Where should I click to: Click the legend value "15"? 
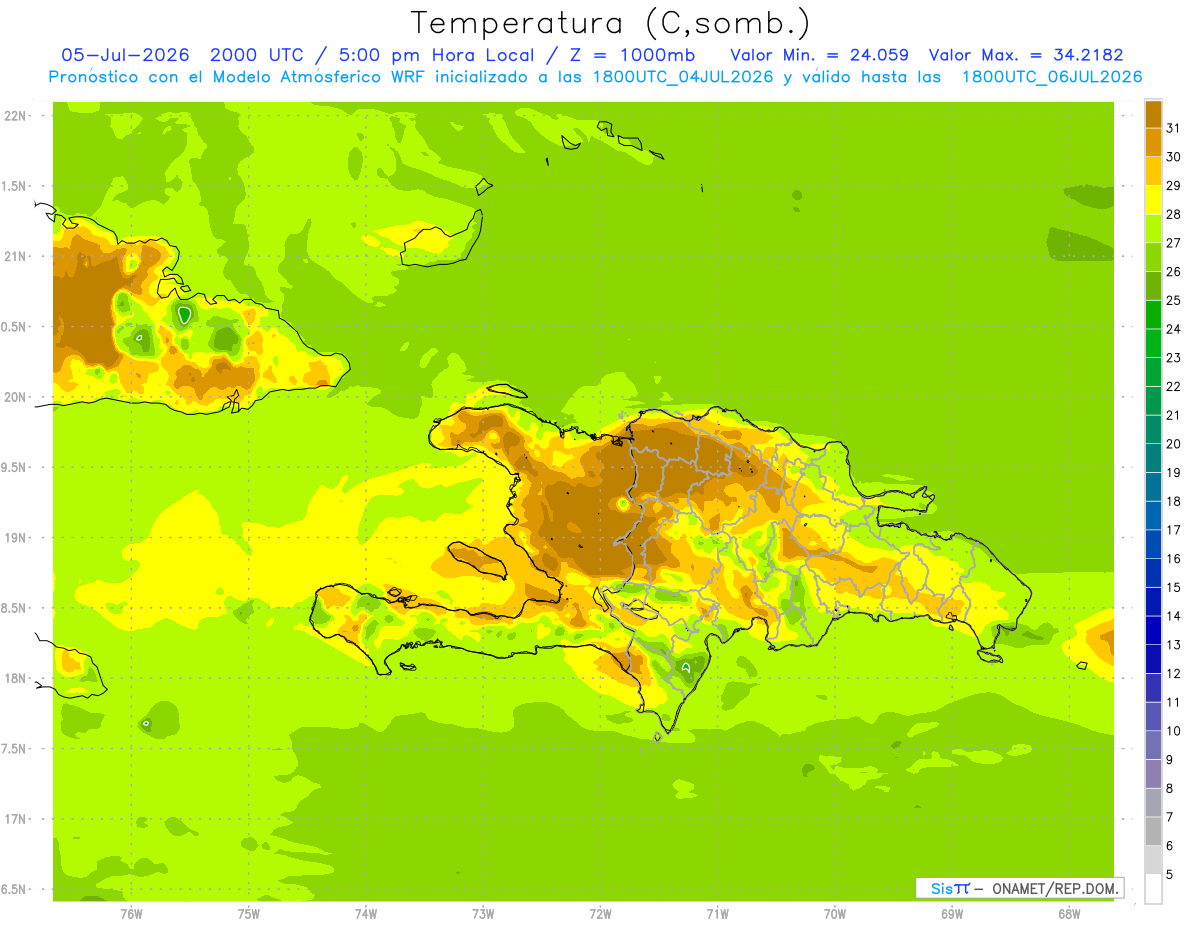click(1173, 587)
